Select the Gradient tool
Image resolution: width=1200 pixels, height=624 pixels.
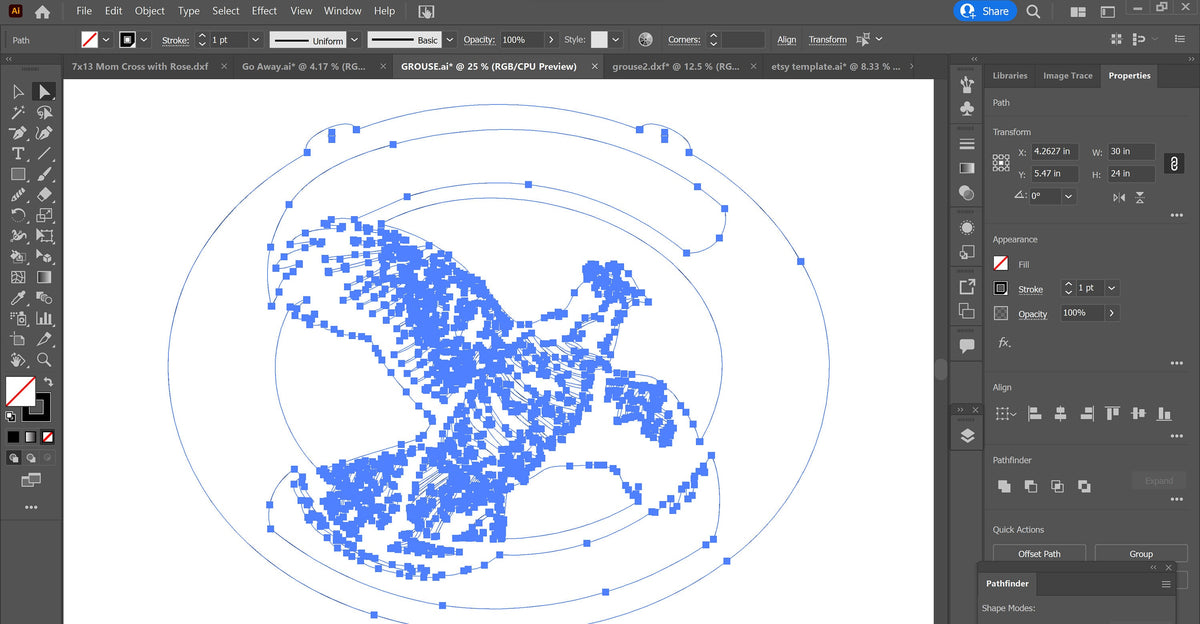pos(44,277)
